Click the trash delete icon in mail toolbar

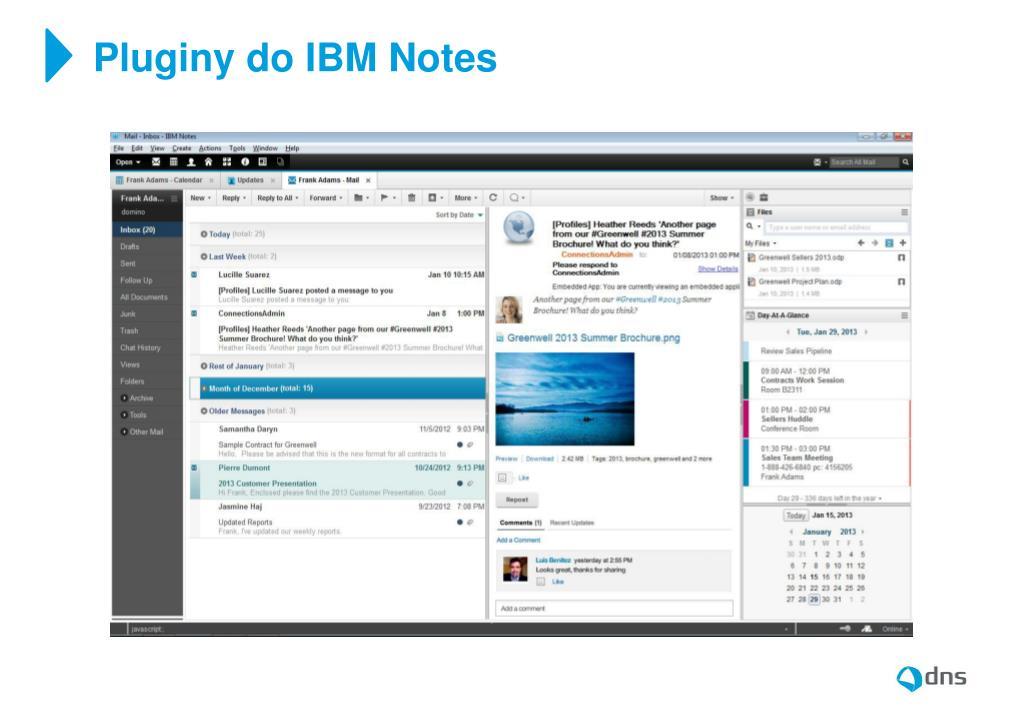pos(412,198)
